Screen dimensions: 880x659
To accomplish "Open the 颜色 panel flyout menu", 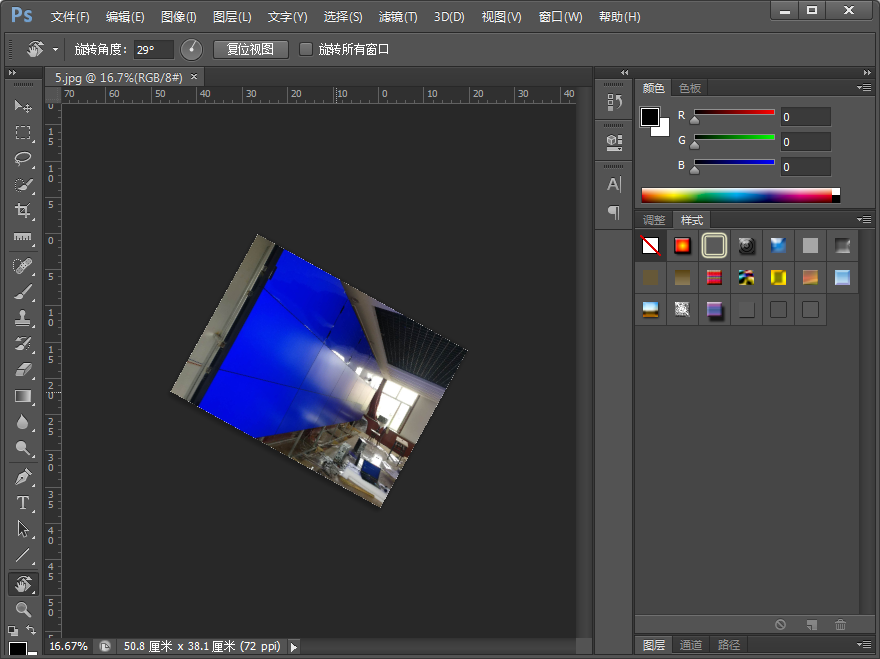I will [x=864, y=87].
